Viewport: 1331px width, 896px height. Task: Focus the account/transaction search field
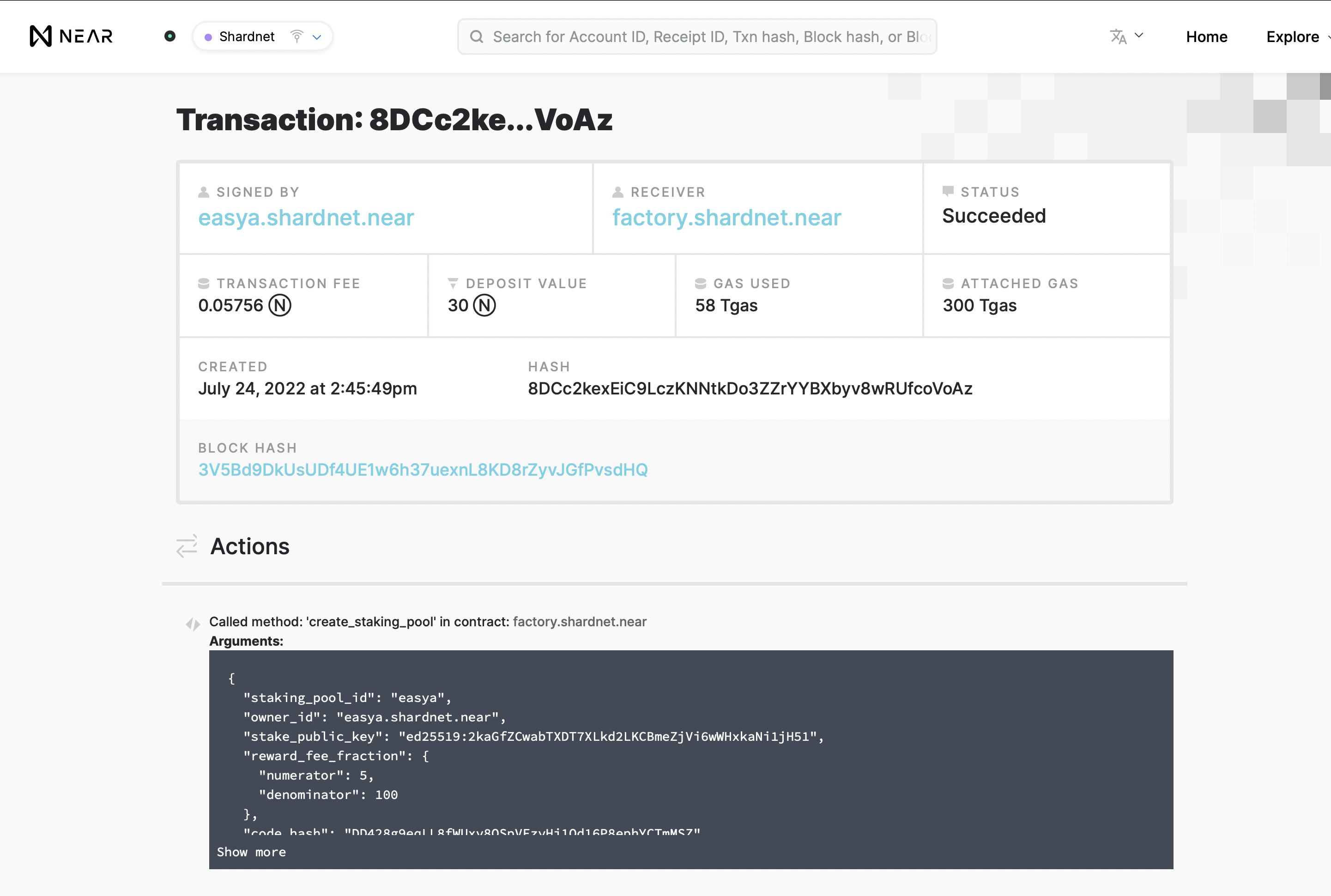708,36
